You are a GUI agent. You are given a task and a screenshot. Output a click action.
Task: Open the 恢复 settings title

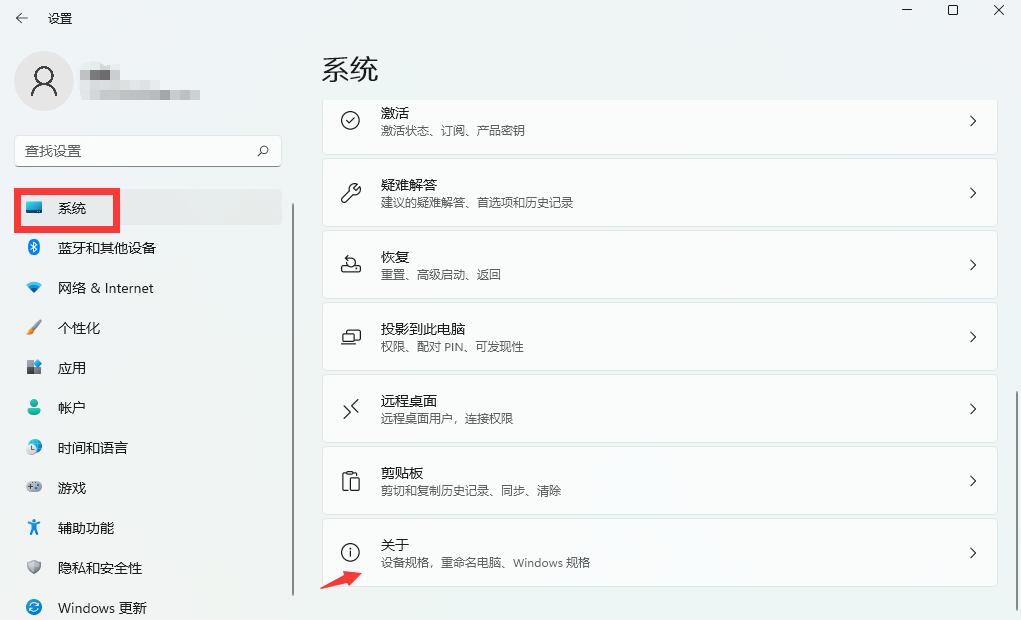tap(395, 257)
